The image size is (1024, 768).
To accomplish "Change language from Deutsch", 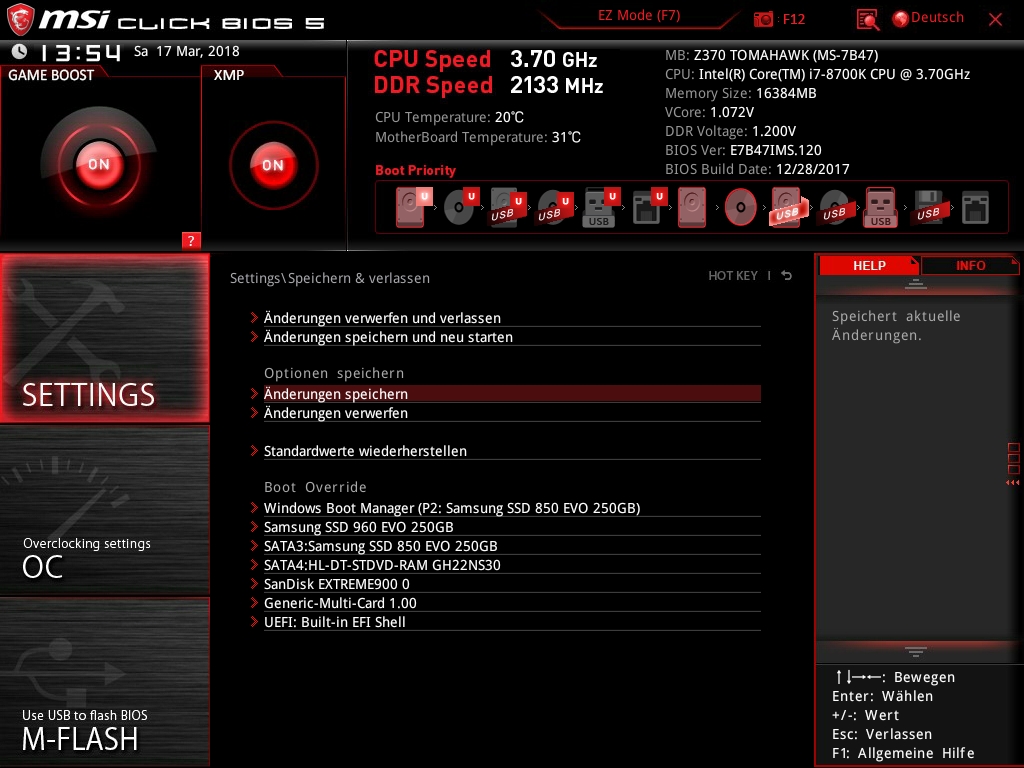I will click(x=937, y=18).
